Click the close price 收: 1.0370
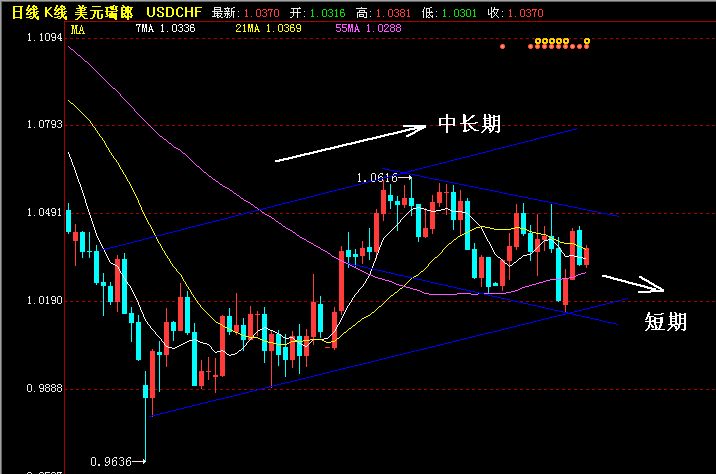 click(x=515, y=13)
